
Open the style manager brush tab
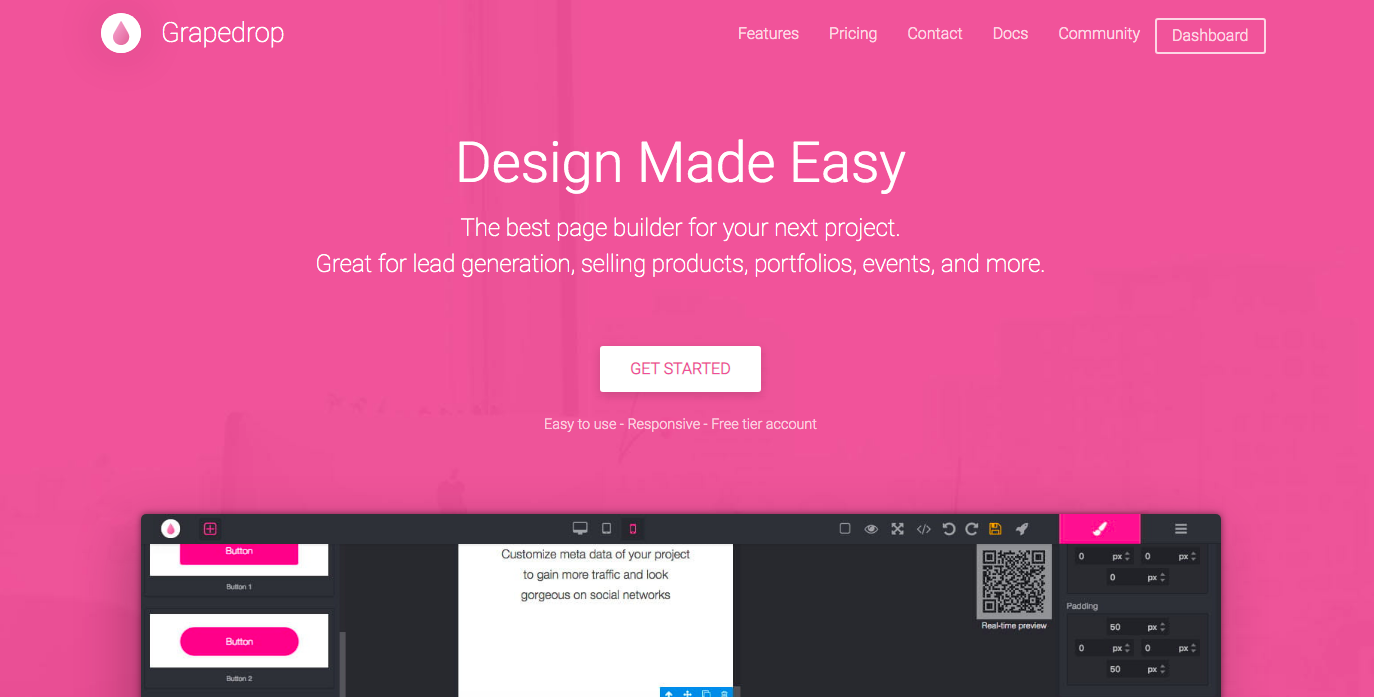pos(1100,529)
